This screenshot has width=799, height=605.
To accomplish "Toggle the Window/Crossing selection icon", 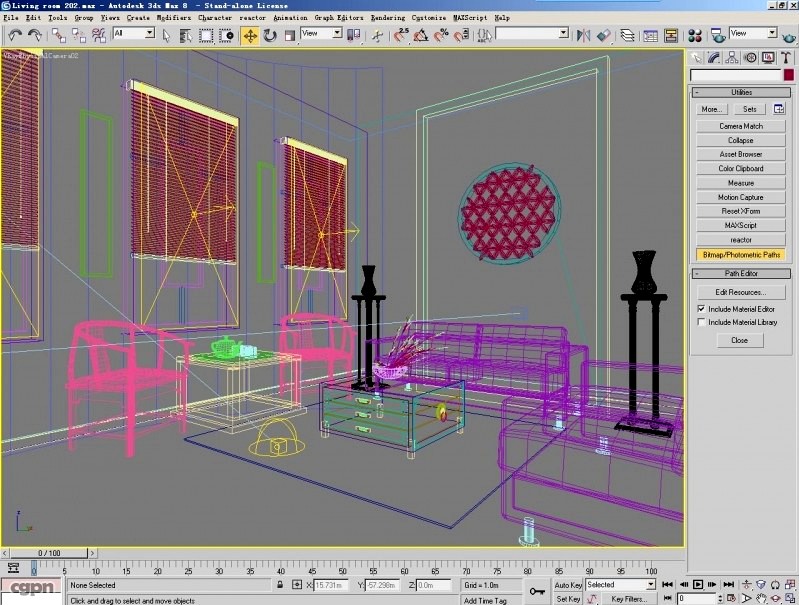I will (226, 35).
